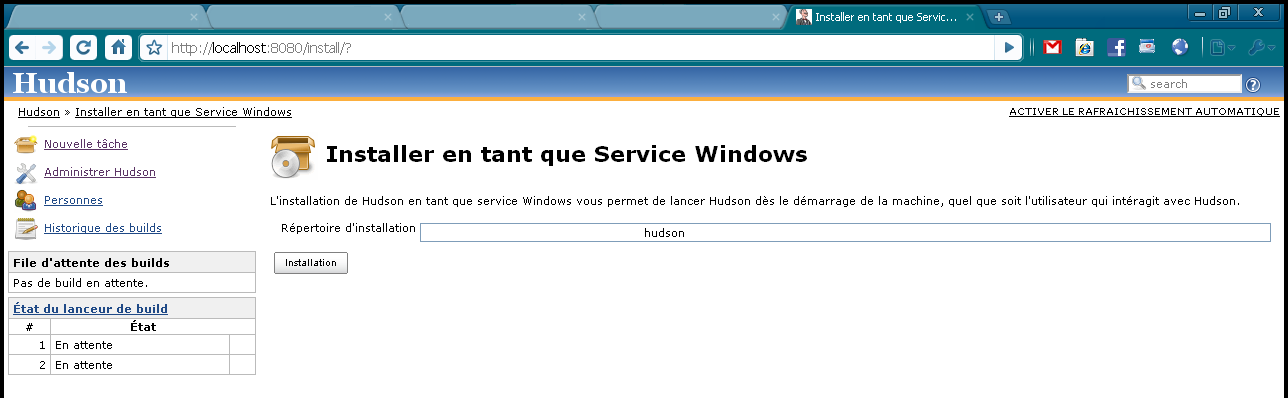Click executor 1 En attente row
1288x398 pixels.
click(132, 345)
